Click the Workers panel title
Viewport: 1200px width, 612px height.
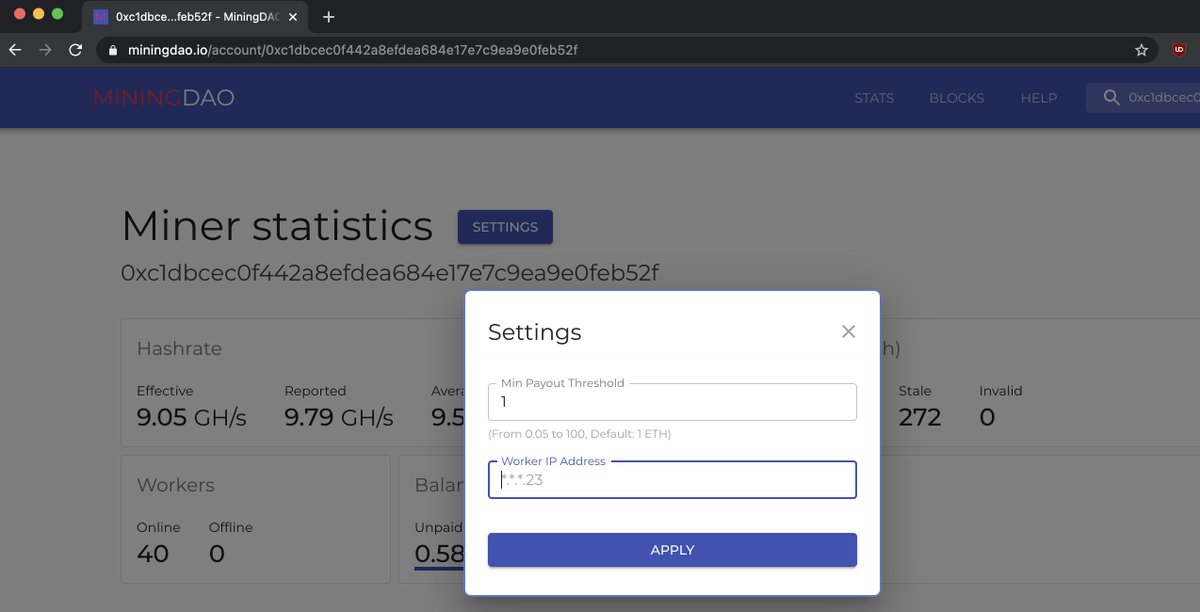[176, 485]
